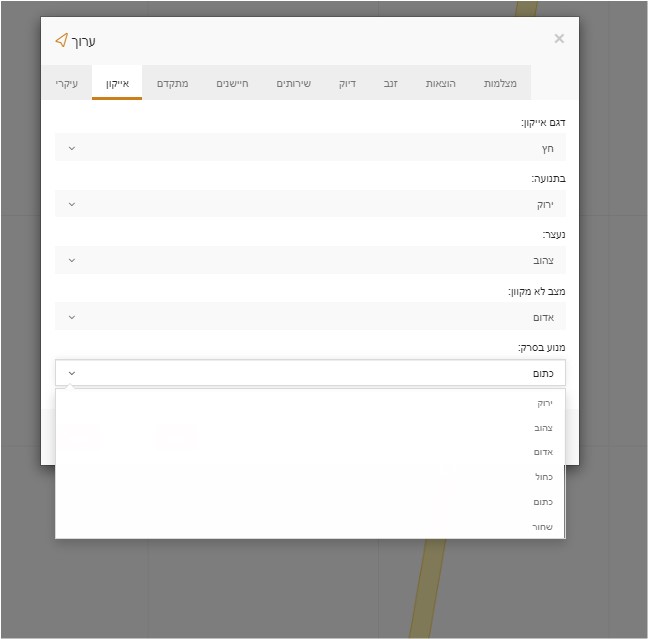Collapse the open מנוע בסרק dropdown
Viewport: 648px width, 639px height.
click(x=310, y=373)
